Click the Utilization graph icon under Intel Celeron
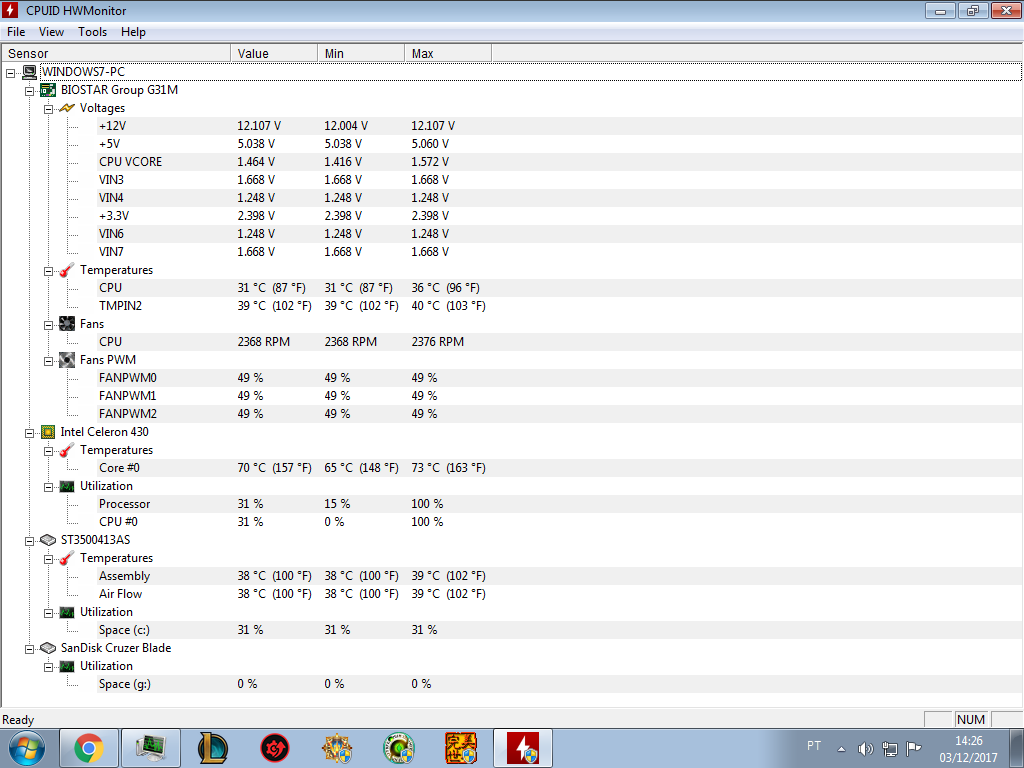Viewport: 1024px width, 768px height. pos(67,486)
